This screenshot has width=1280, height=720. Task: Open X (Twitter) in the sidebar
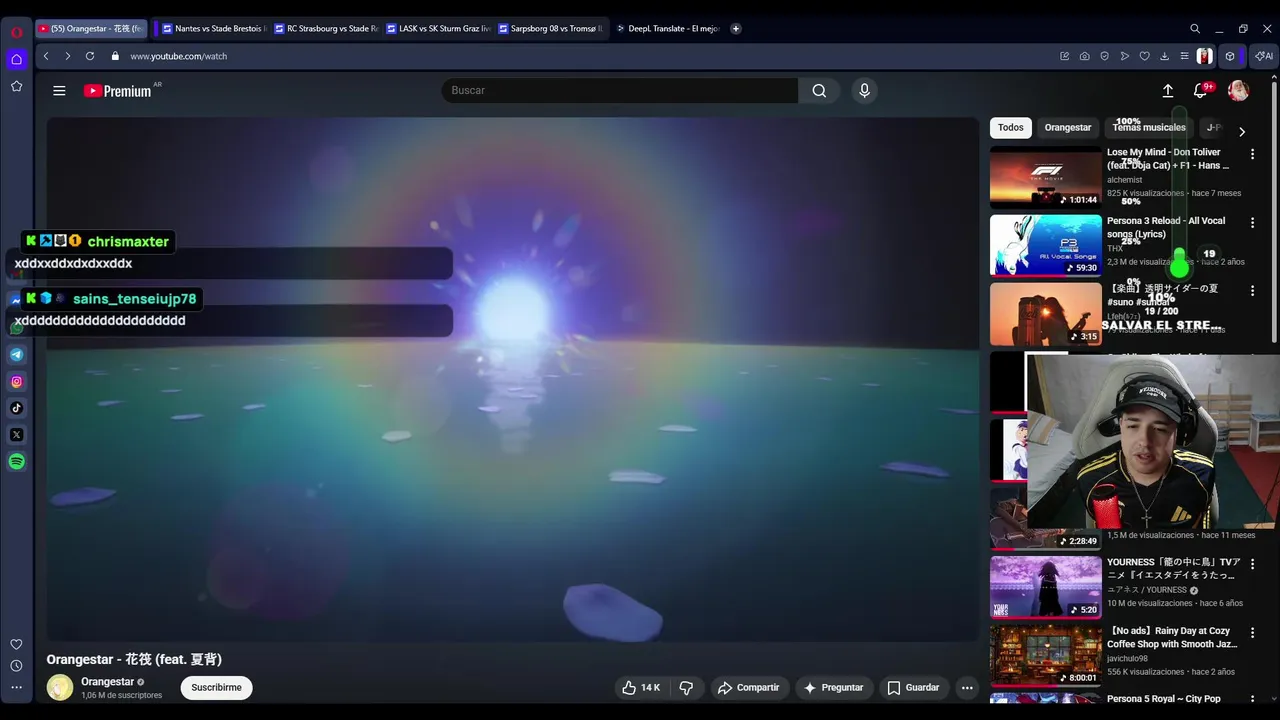click(x=17, y=435)
